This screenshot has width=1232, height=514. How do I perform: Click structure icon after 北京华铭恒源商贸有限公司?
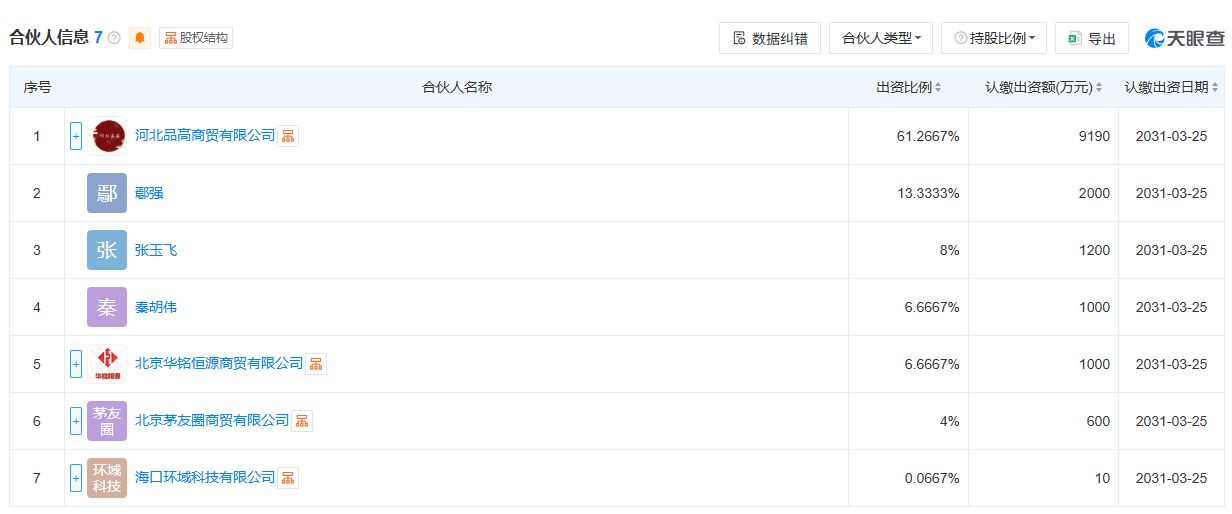tap(316, 364)
